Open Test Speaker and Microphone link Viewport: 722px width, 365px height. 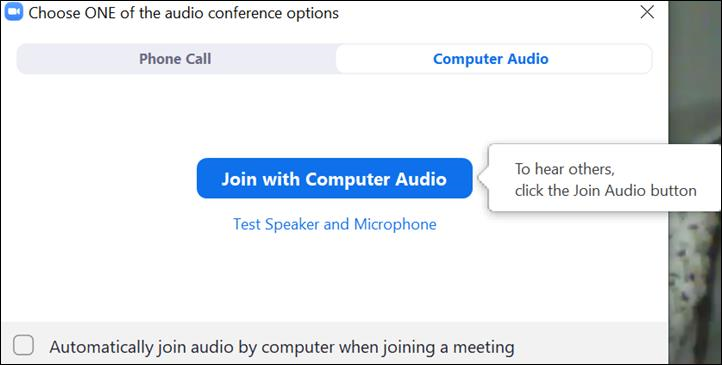pyautogui.click(x=335, y=224)
